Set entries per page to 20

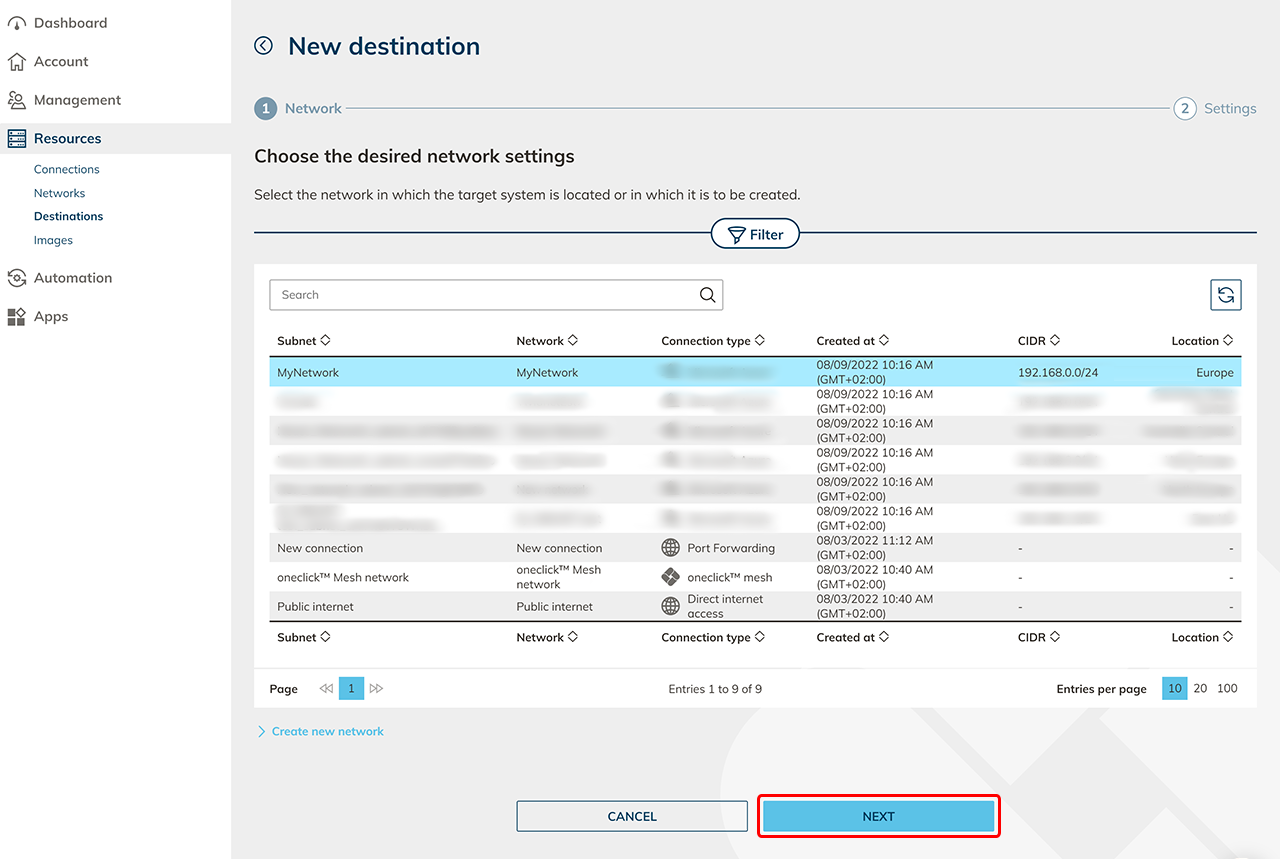(x=1200, y=689)
